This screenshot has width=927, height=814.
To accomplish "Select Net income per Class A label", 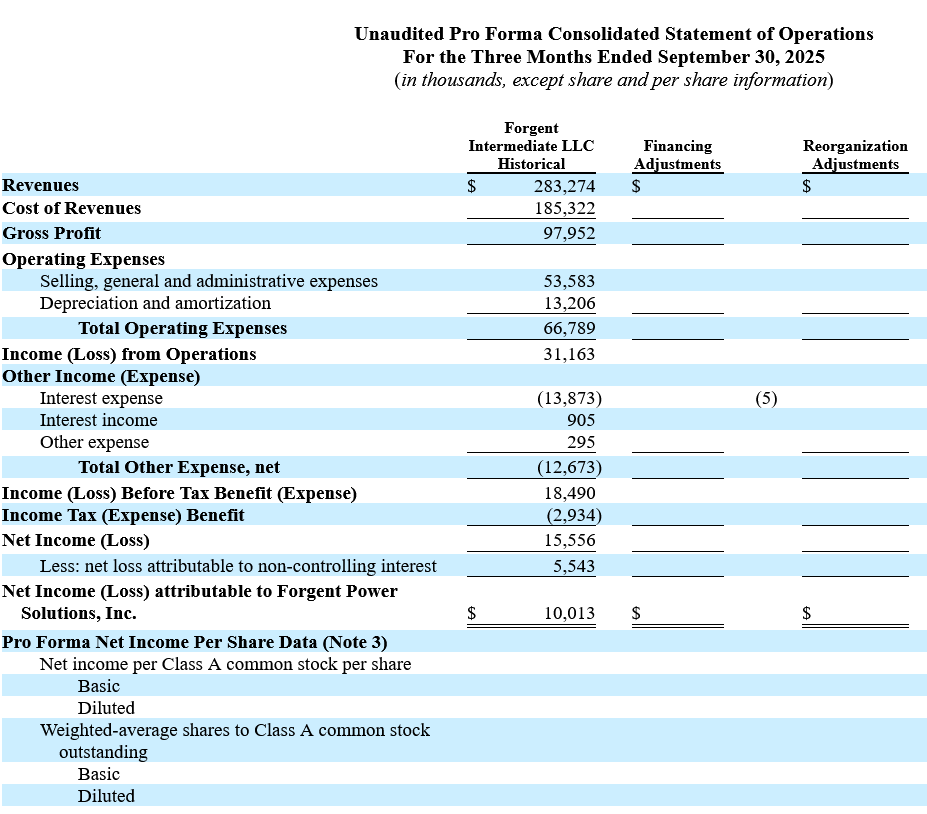I will pyautogui.click(x=225, y=664).
